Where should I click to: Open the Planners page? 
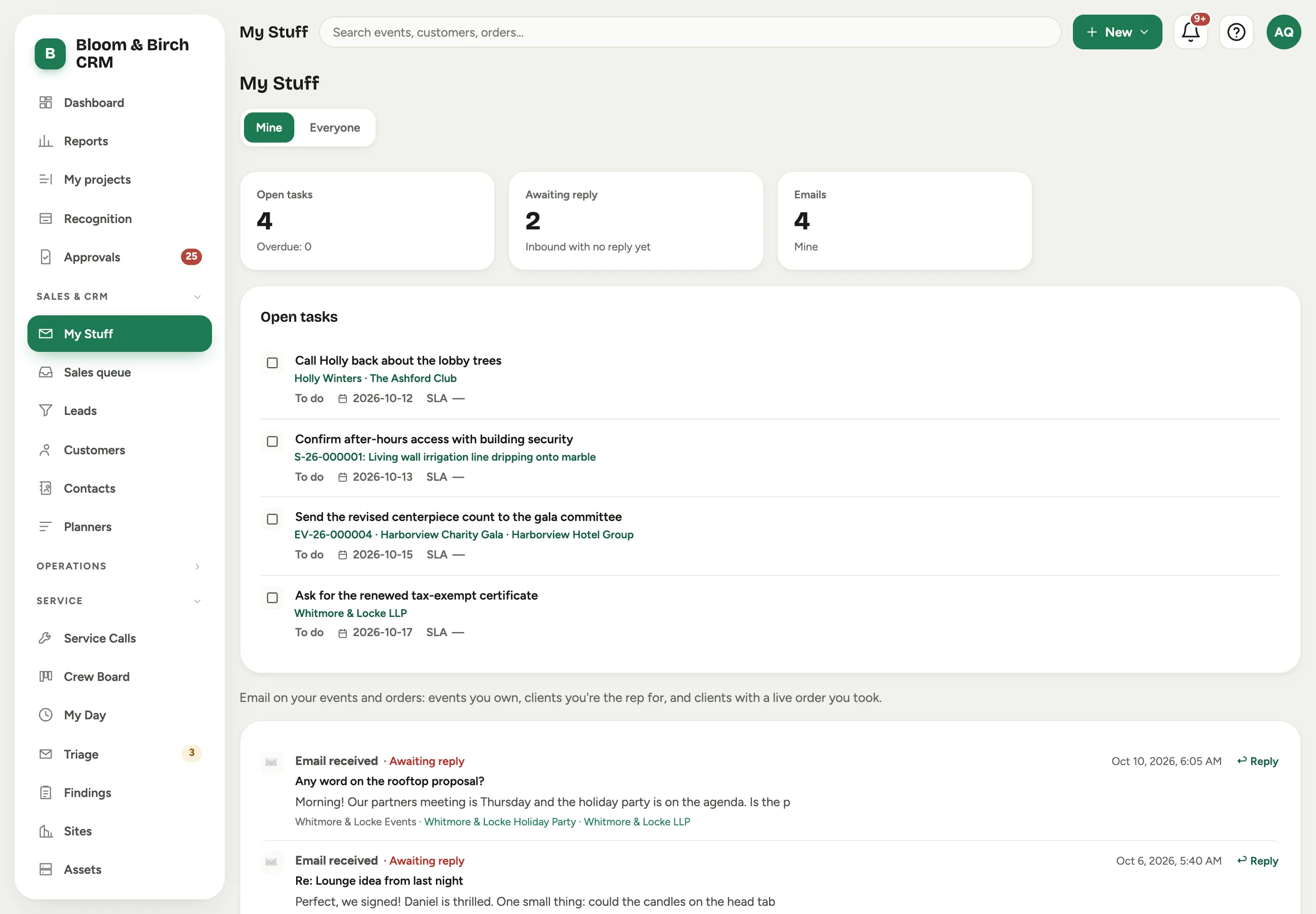tap(120, 526)
